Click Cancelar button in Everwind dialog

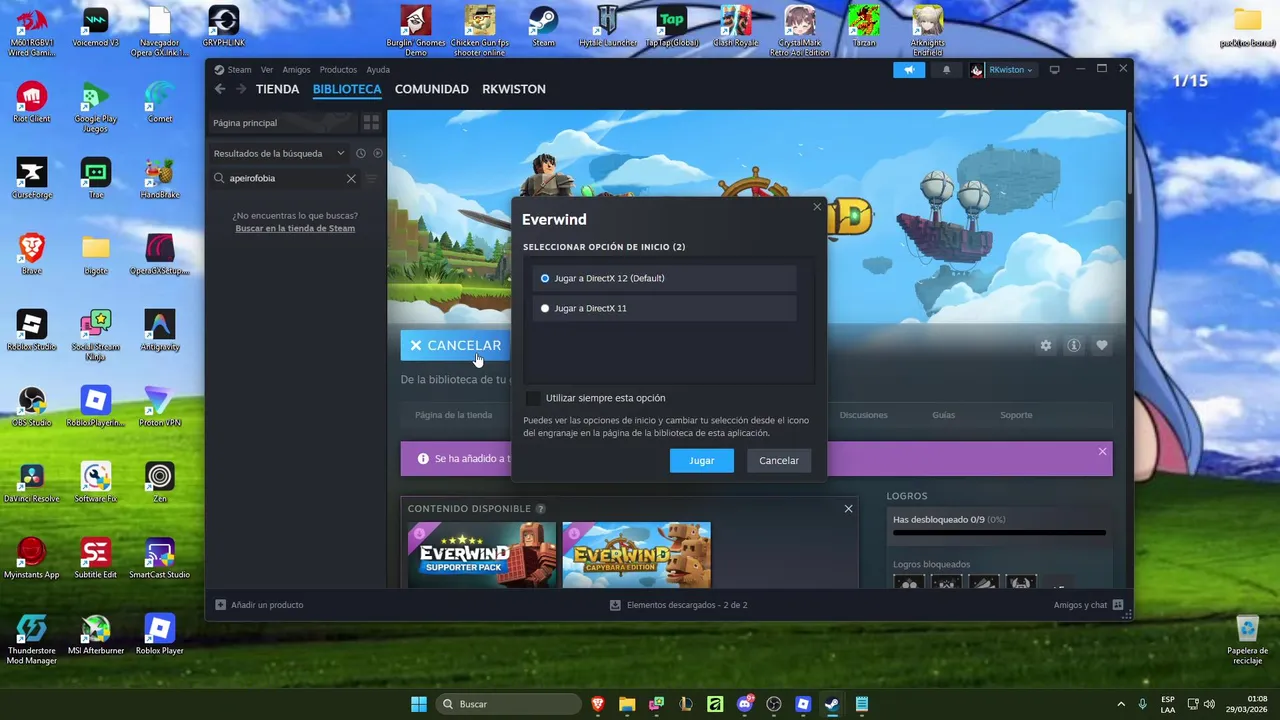[x=778, y=460]
